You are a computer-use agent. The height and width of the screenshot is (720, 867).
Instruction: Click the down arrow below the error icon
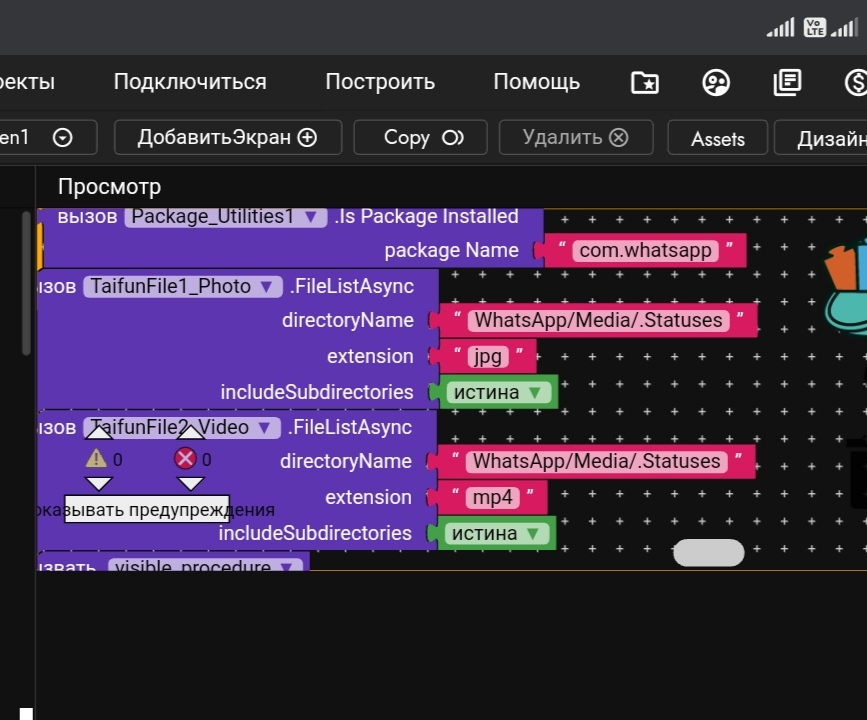coord(190,484)
